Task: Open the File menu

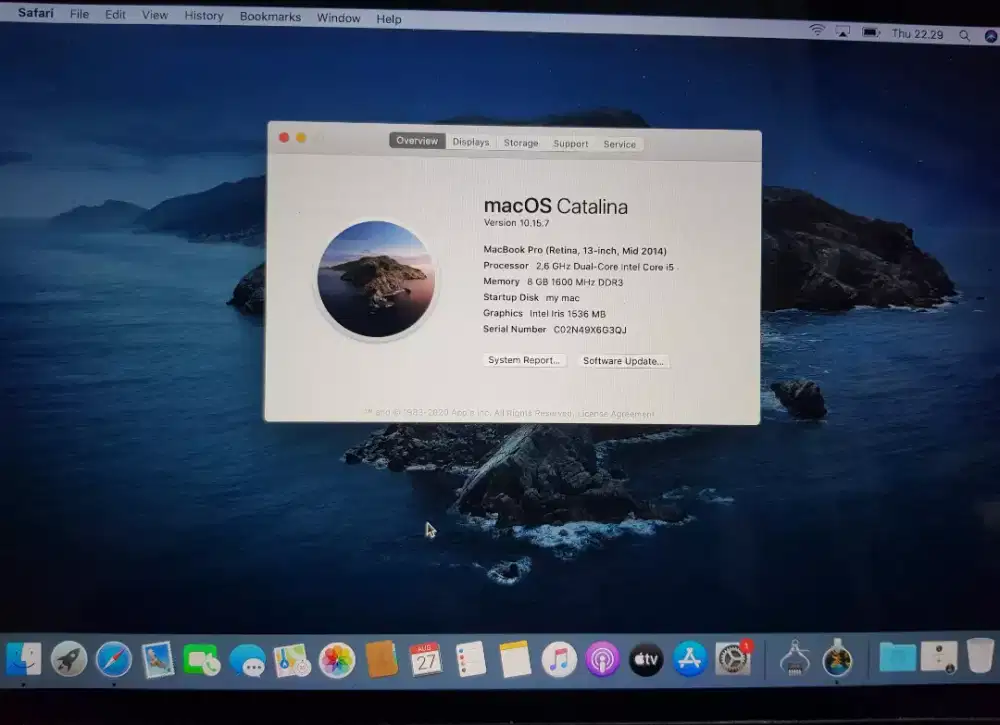Action: click(x=79, y=14)
